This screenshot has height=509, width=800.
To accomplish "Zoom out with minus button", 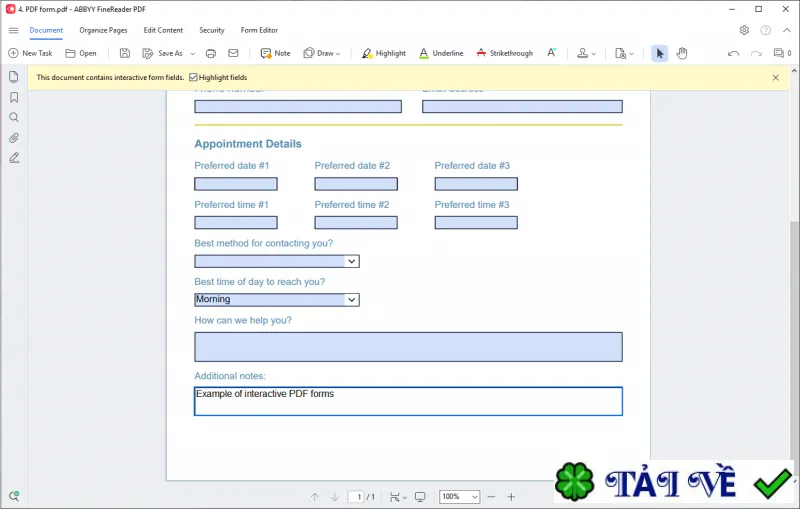I will click(491, 497).
